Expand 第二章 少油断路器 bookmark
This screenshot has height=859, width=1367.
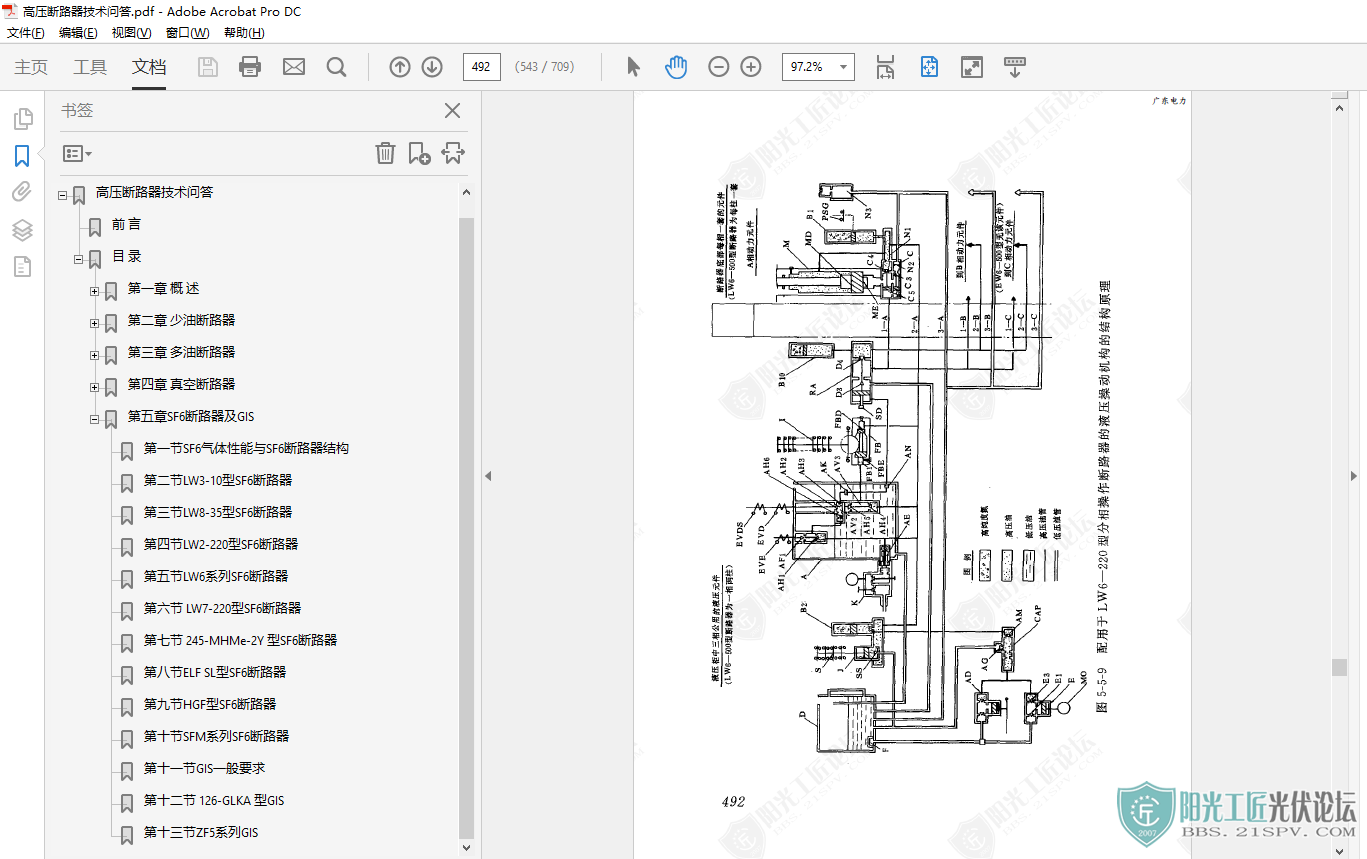[95, 324]
